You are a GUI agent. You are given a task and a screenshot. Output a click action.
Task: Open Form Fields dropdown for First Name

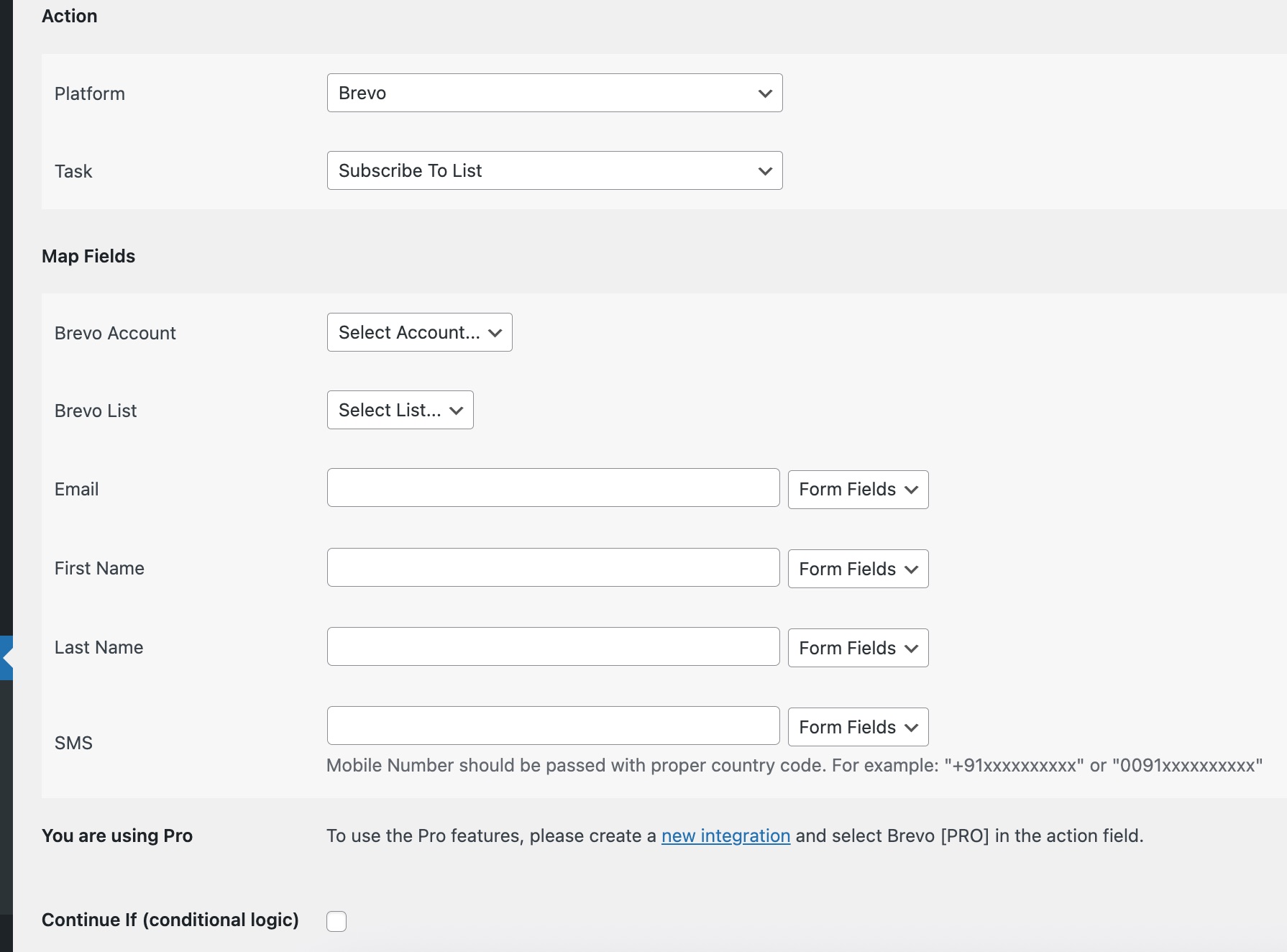(x=858, y=569)
